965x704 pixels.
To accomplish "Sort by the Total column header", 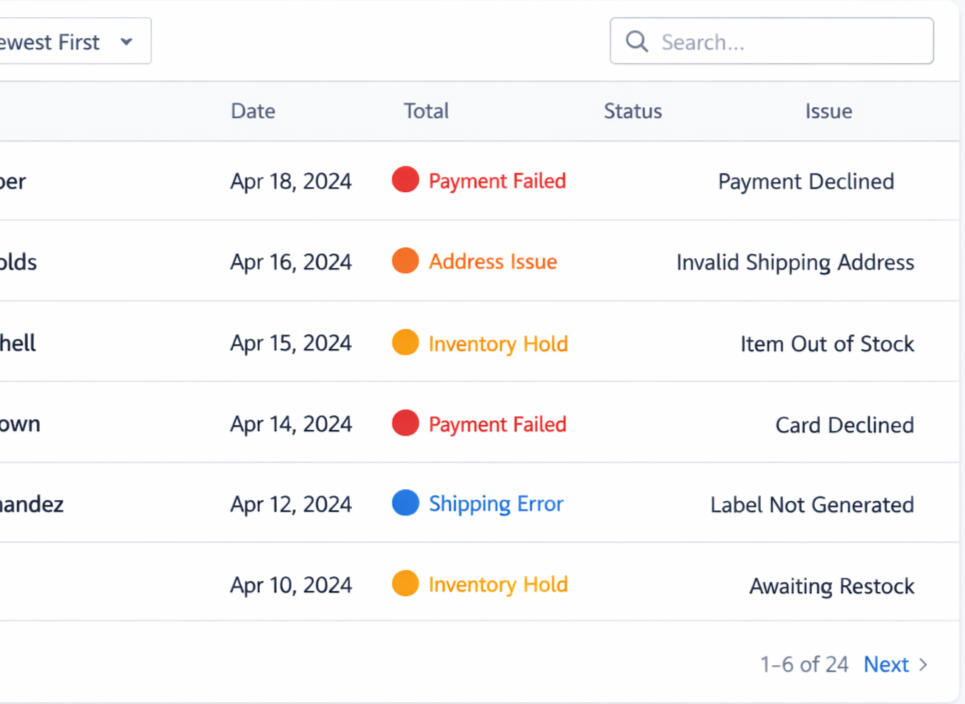I will [x=426, y=111].
